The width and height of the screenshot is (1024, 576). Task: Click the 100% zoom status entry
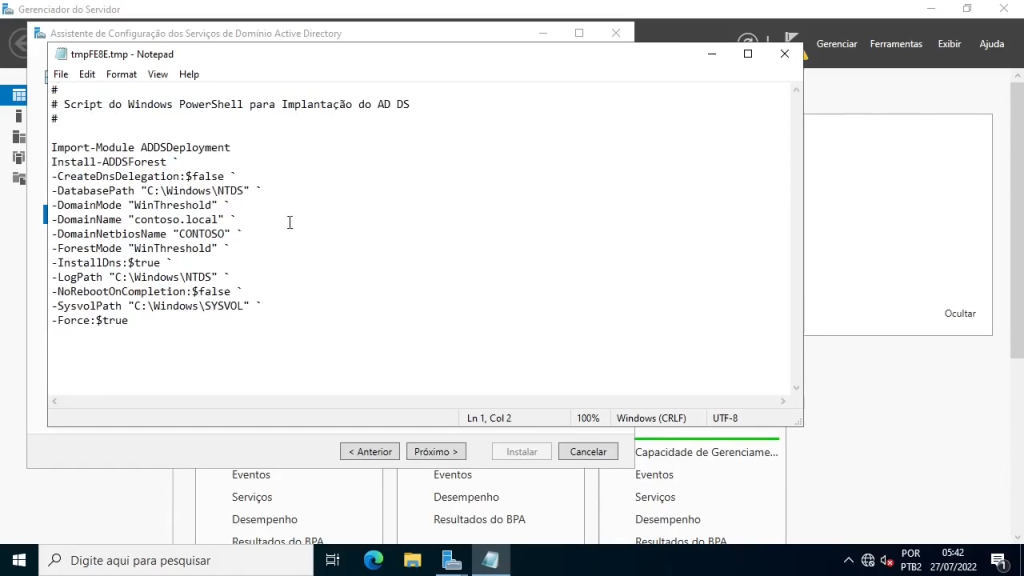click(x=588, y=418)
